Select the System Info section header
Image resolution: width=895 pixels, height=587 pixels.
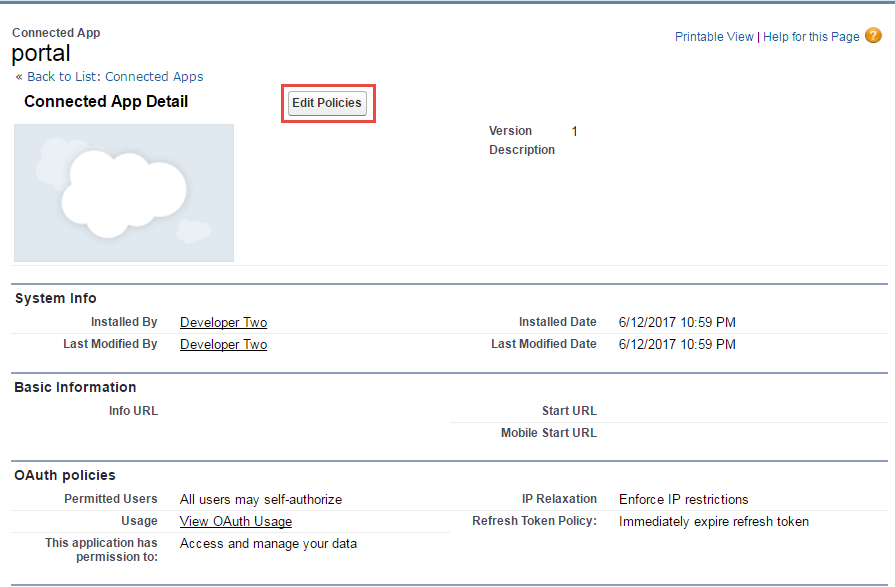point(56,298)
